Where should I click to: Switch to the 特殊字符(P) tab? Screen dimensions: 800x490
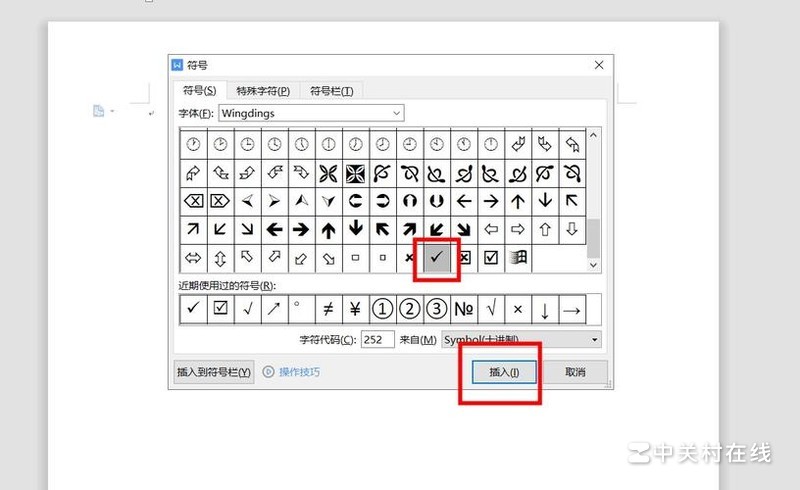point(263,91)
